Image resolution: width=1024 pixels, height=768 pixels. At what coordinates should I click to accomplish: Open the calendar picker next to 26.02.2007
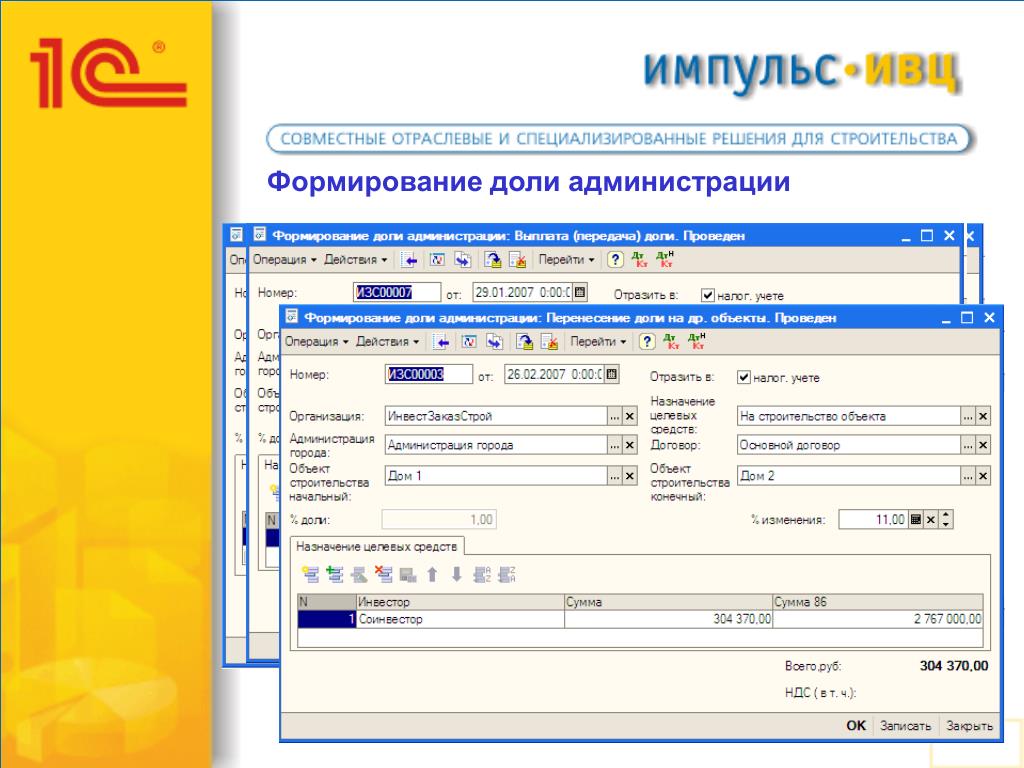[x=611, y=374]
